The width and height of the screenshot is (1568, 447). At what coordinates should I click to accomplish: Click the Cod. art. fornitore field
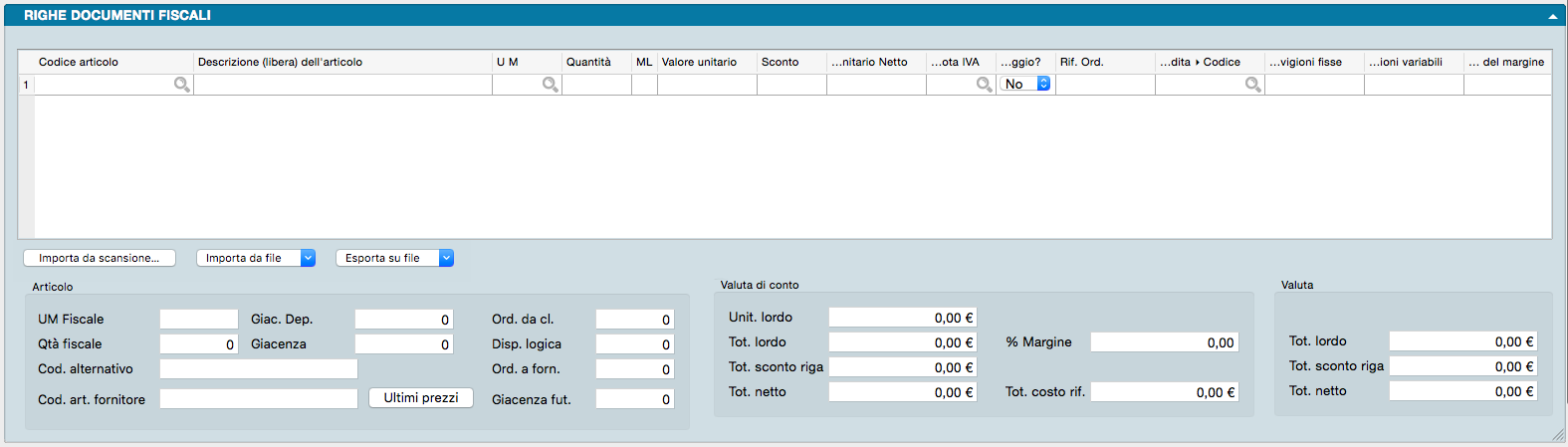tap(258, 398)
